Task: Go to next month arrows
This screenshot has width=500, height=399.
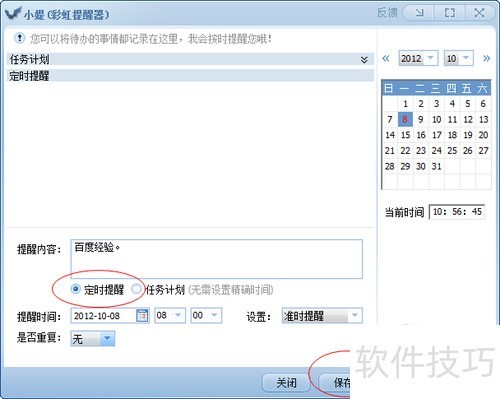Action: tap(486, 59)
